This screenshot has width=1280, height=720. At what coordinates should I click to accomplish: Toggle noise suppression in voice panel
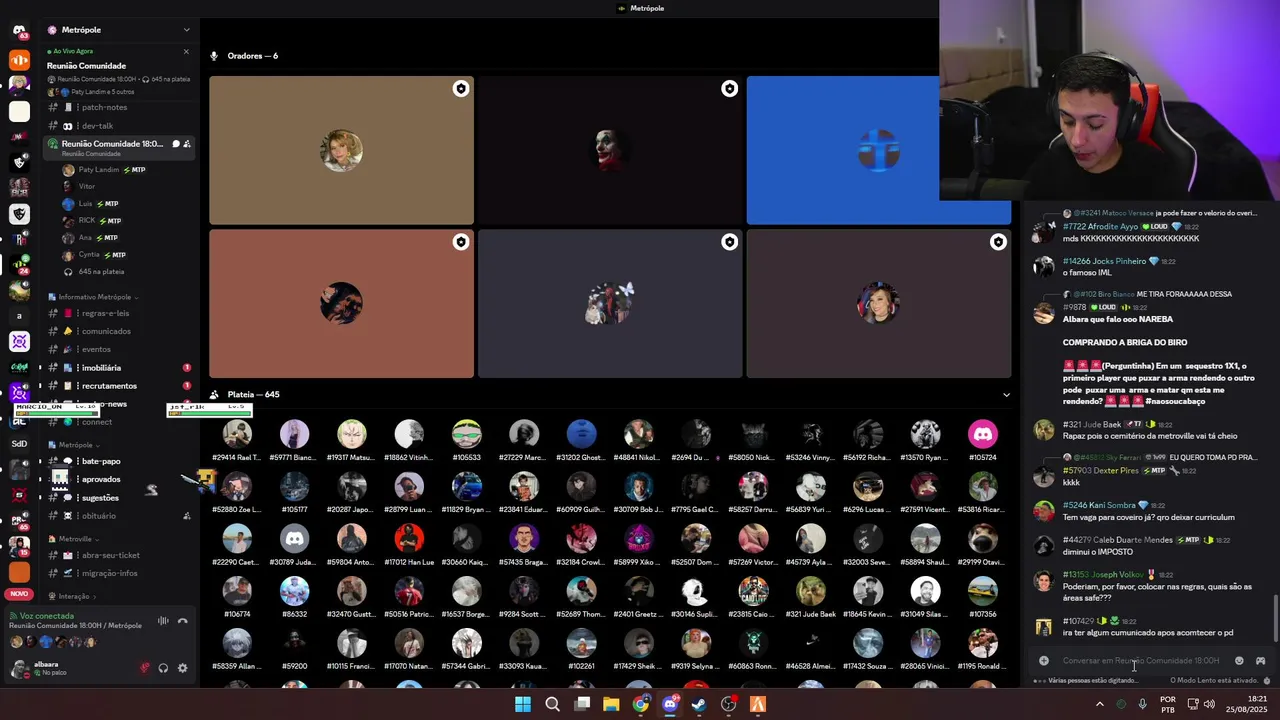tap(163, 621)
